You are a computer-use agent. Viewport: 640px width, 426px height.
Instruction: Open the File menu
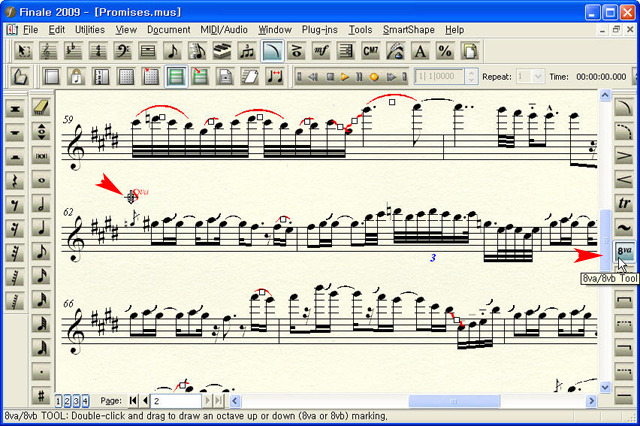(x=30, y=30)
